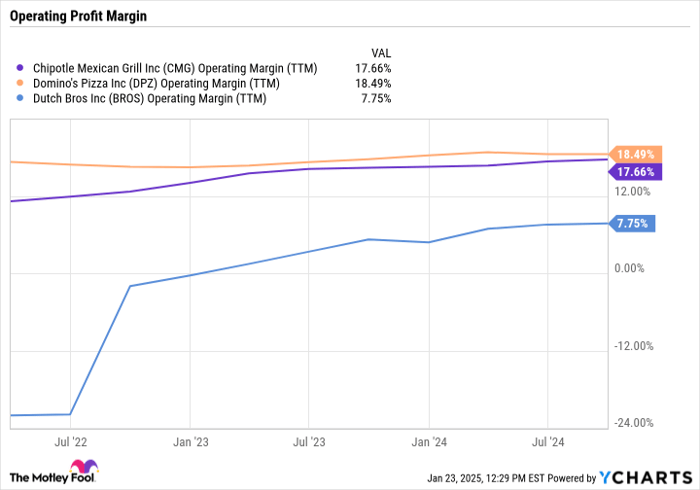Select the Chipotle Mexican Grill legend label
The image size is (700, 490).
175,68
